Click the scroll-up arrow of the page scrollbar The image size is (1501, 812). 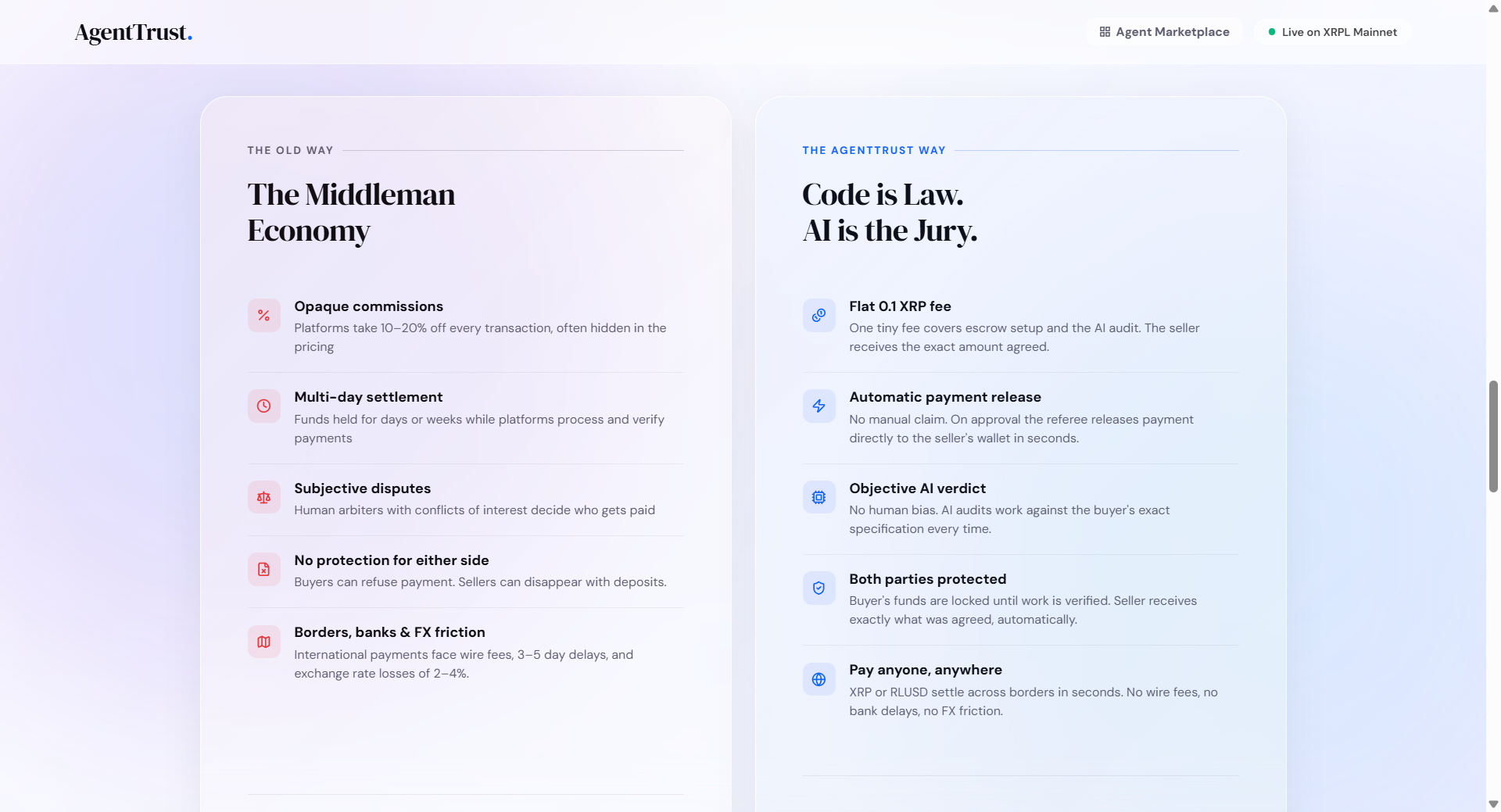coord(1493,9)
